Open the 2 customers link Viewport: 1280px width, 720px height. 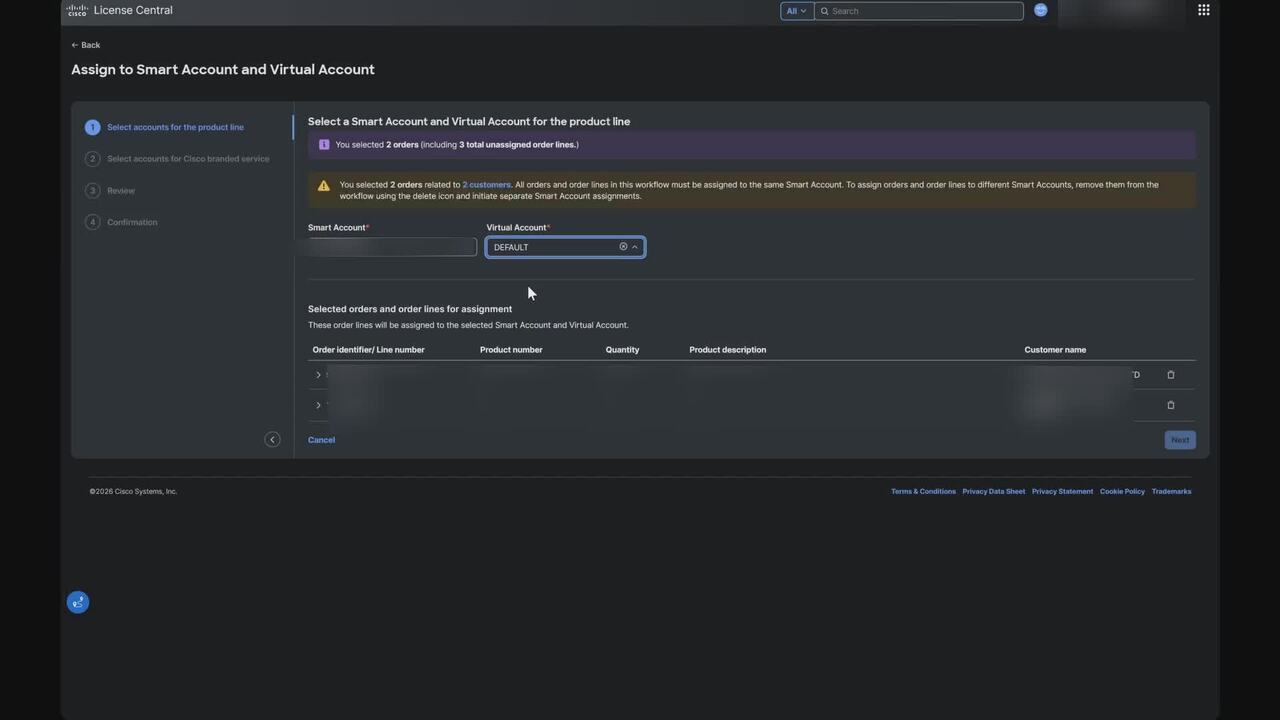(x=486, y=185)
